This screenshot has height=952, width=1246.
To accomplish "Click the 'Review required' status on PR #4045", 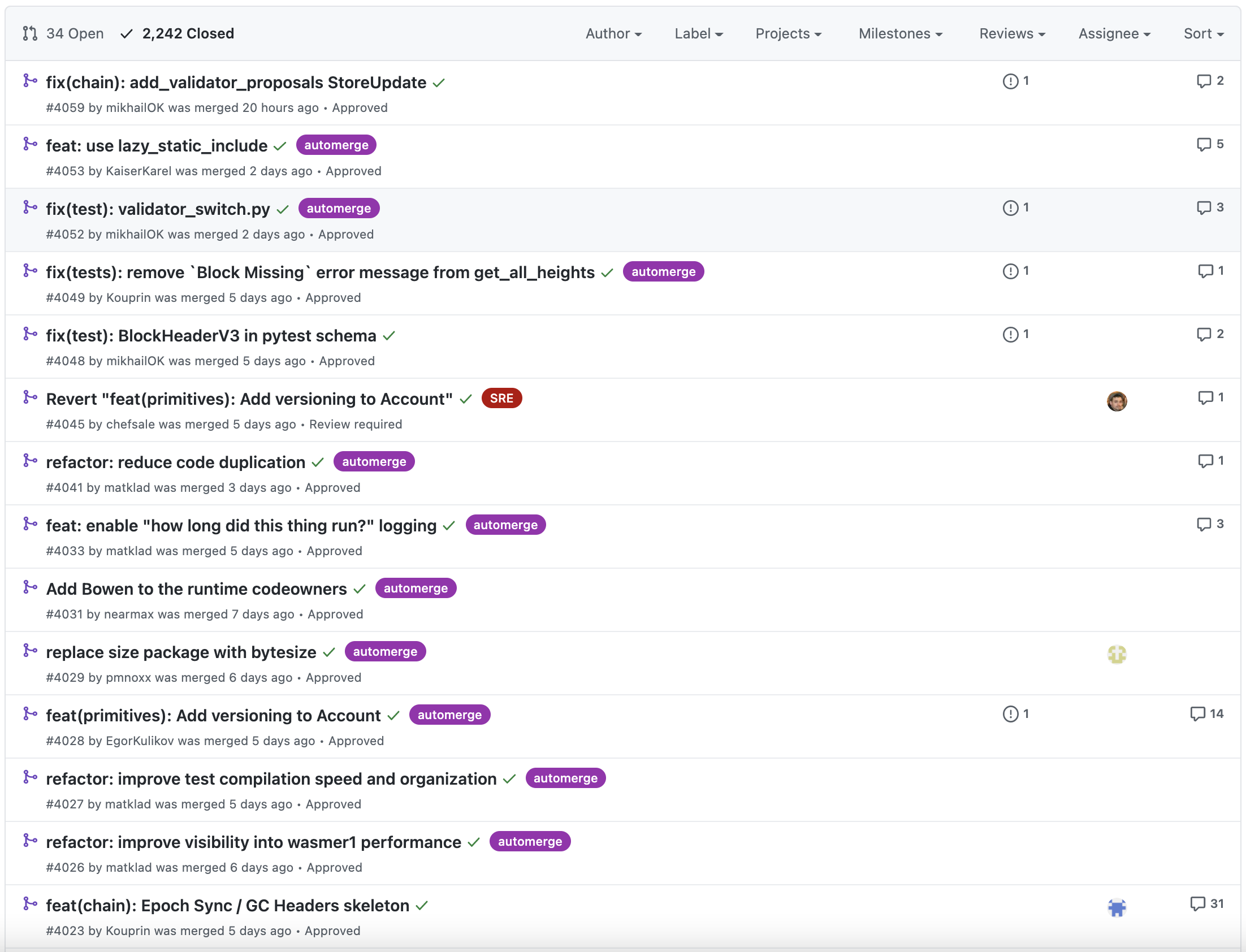I will 355,425.
